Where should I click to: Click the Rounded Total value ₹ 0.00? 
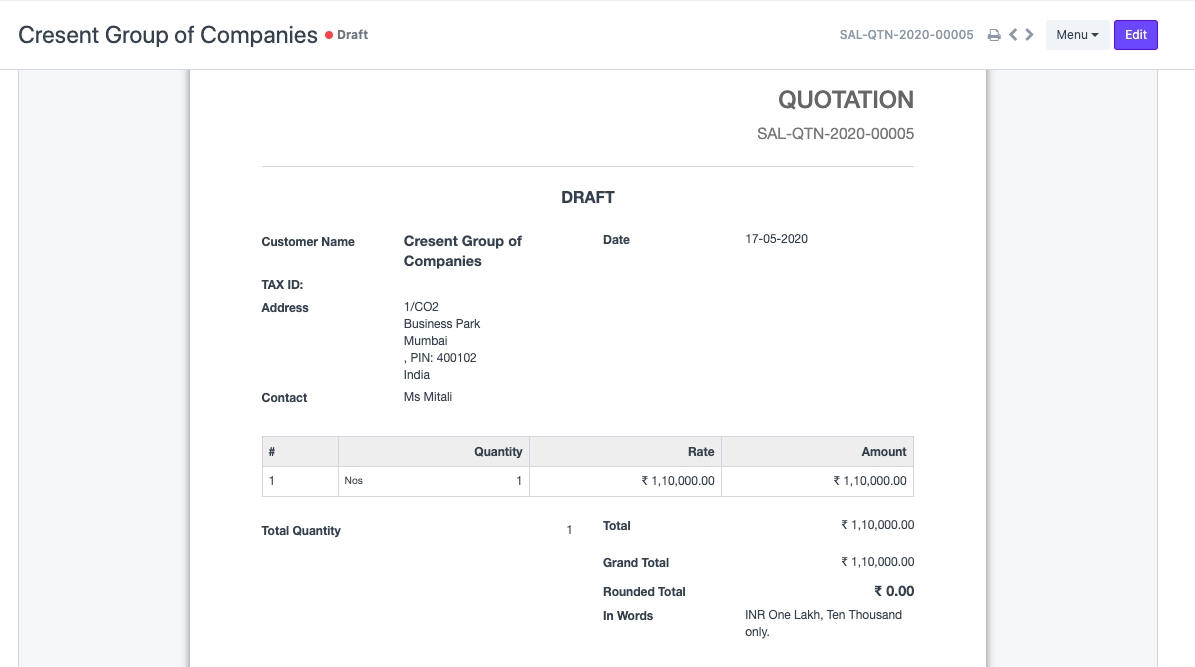(893, 591)
